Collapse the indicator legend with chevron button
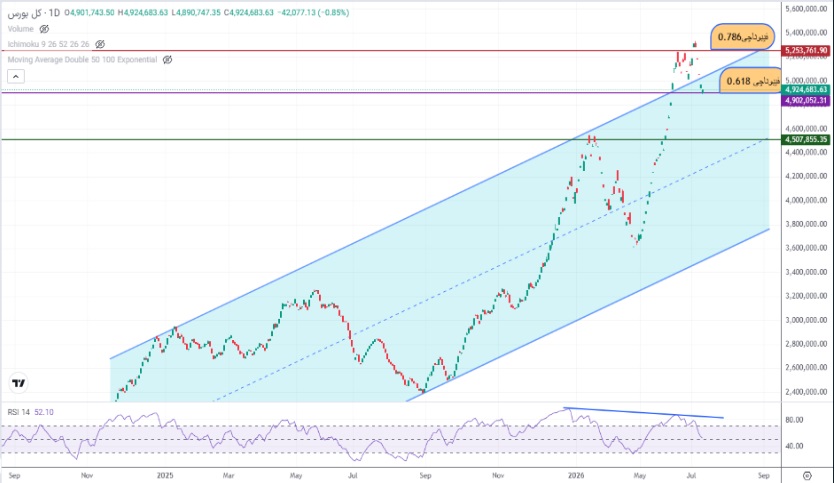Screen dimensions: 835x483 pyautogui.click(x=15, y=77)
